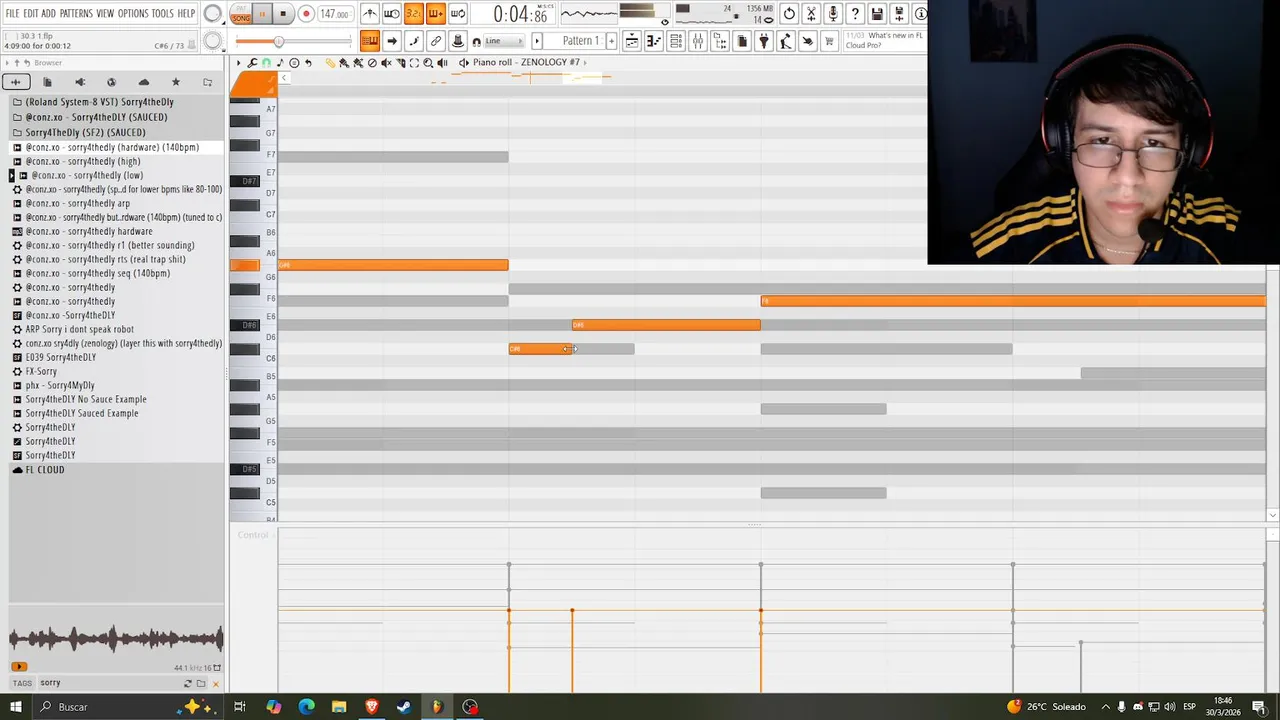
Task: Click the help question mark icon
Action: 855,14
